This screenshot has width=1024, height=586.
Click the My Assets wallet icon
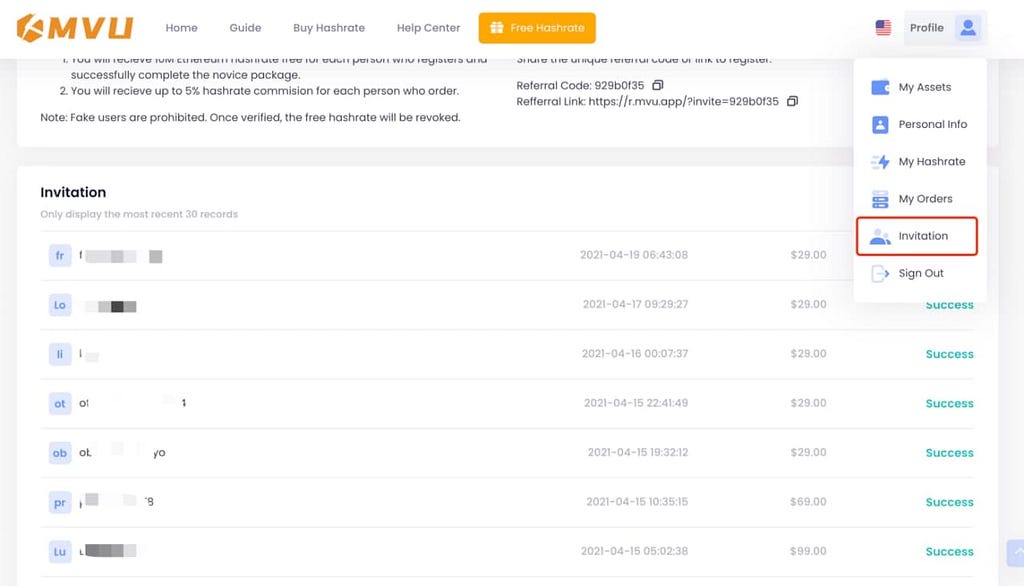click(x=880, y=87)
